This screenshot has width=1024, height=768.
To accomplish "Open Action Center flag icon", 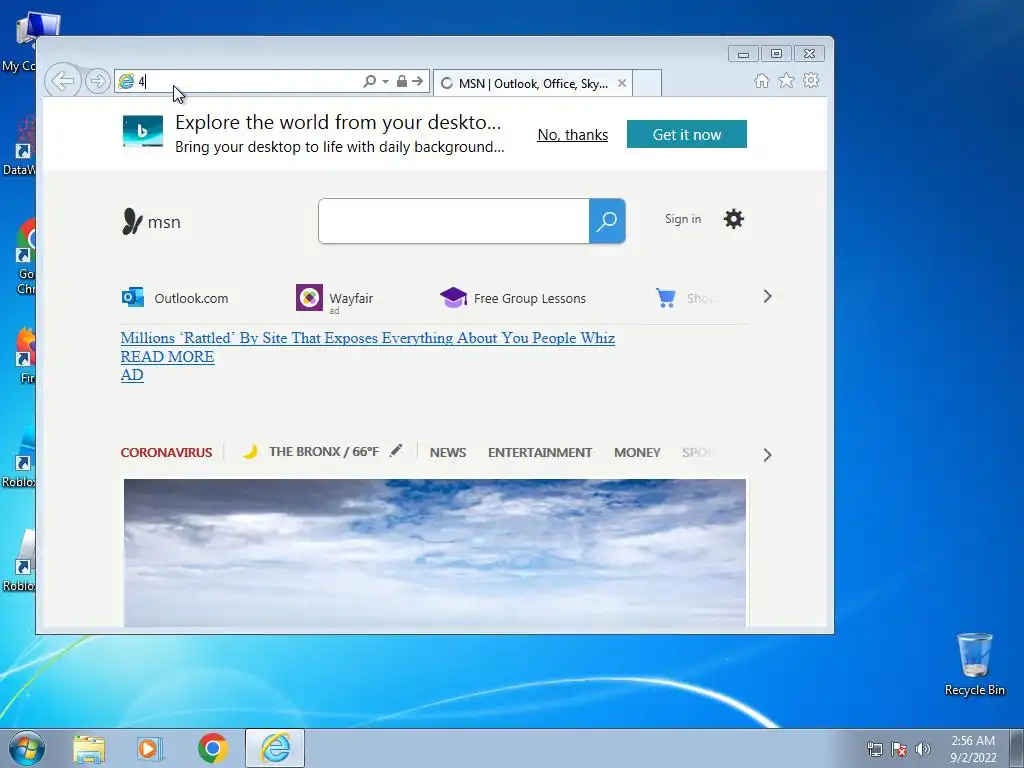I will [x=899, y=749].
